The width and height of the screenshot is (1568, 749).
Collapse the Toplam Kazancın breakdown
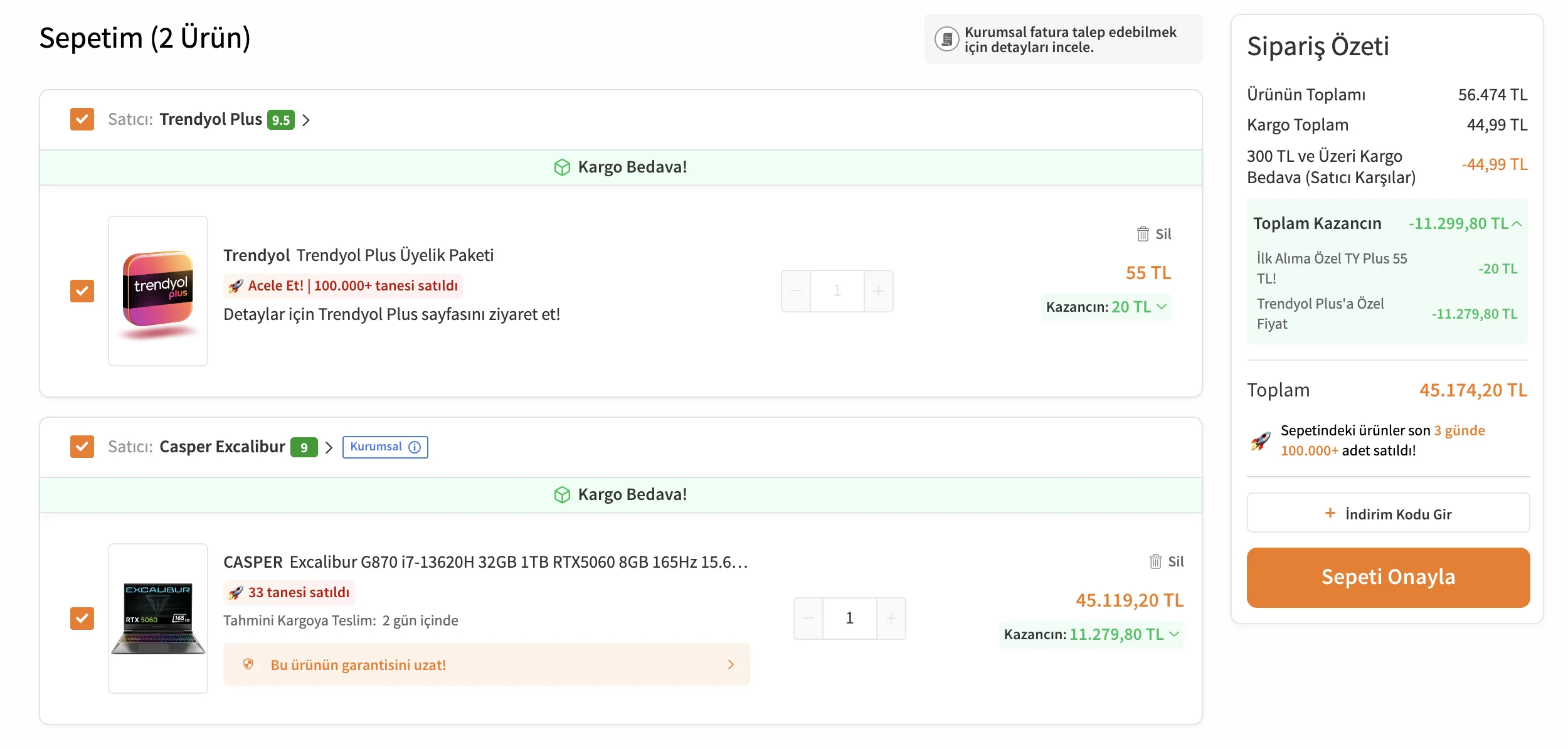point(1517,223)
